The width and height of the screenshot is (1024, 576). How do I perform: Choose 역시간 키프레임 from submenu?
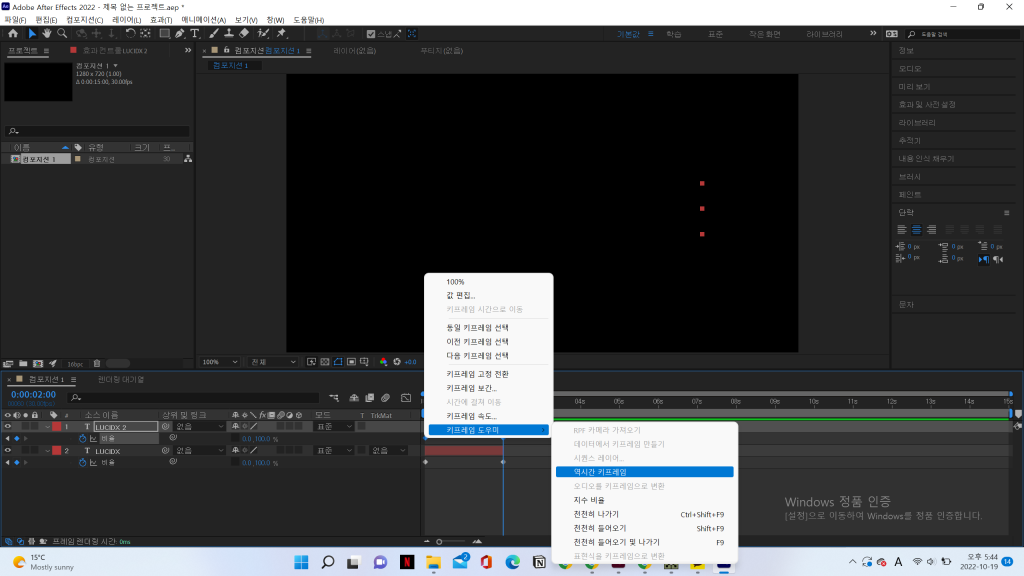click(645, 472)
